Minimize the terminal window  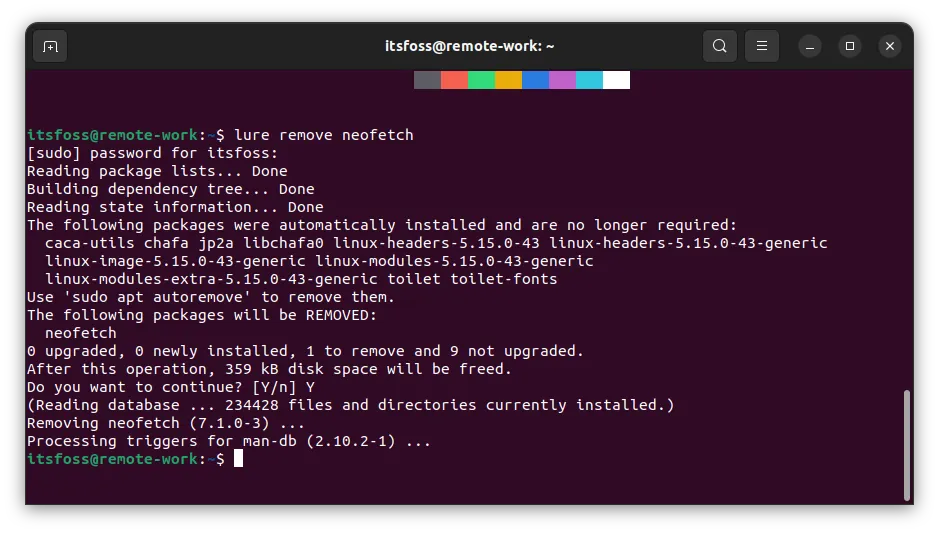809,46
